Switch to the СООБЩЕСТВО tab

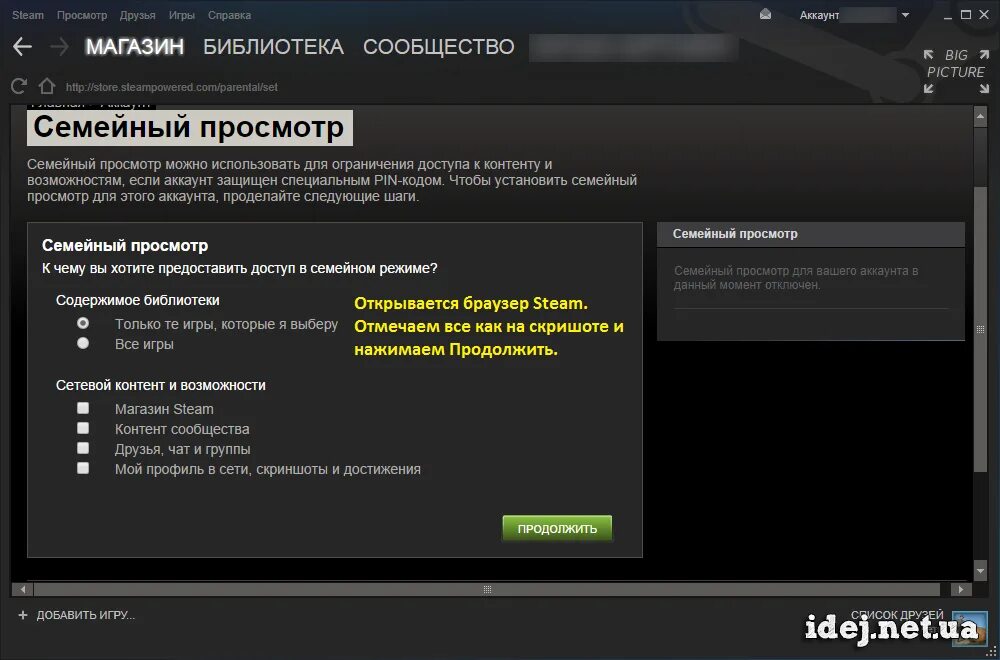click(439, 47)
